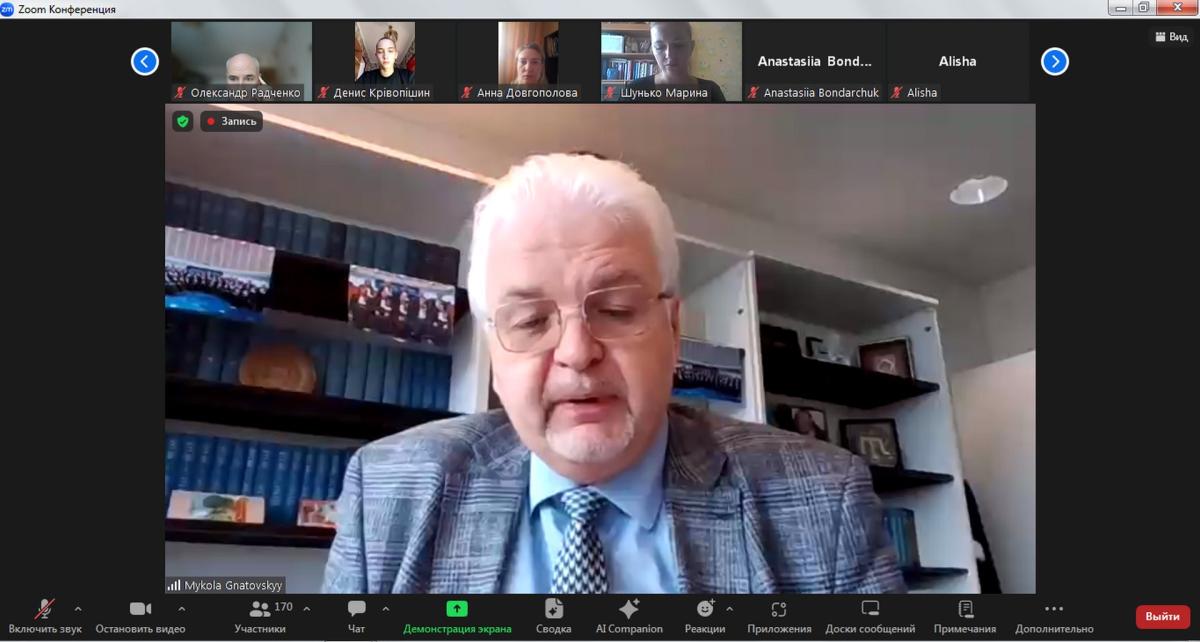This screenshot has width=1200, height=642.
Task: Open Вид view layout menu
Action: [x=1171, y=37]
